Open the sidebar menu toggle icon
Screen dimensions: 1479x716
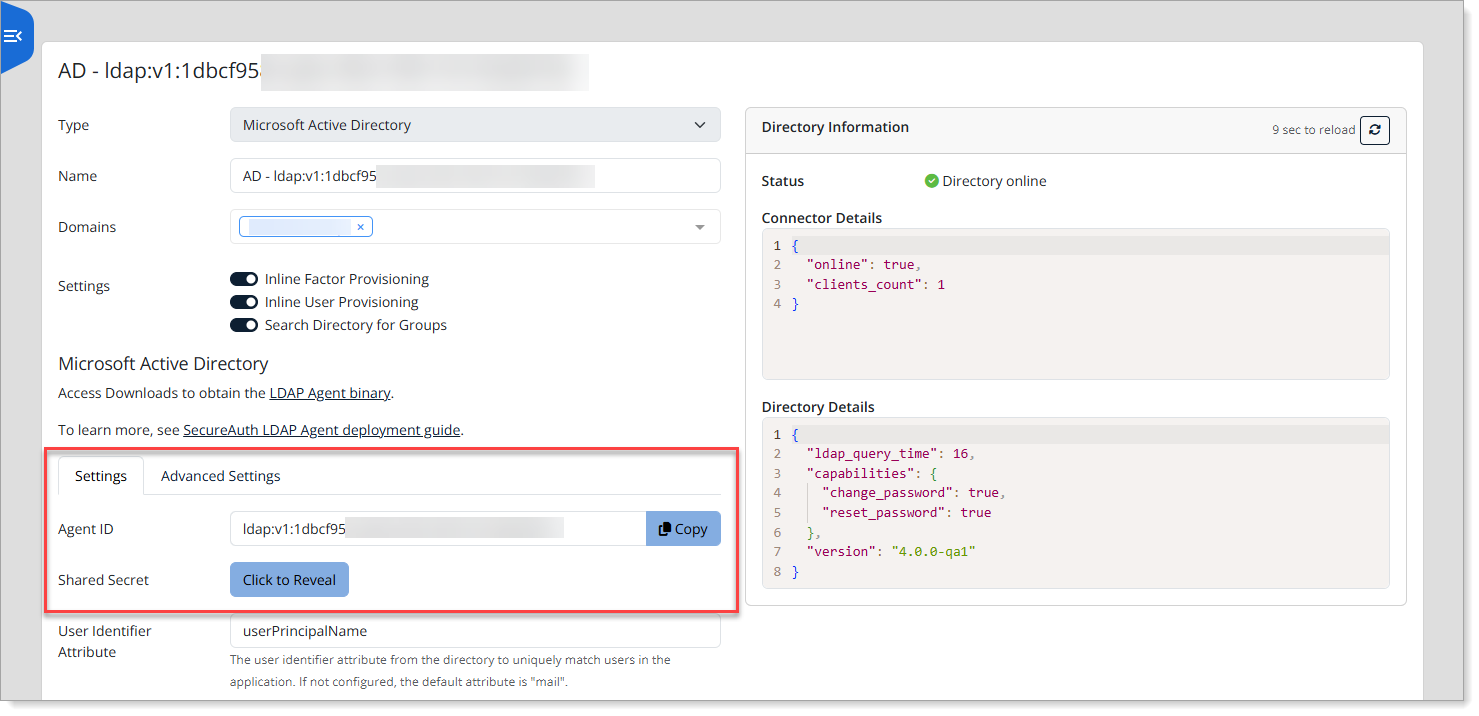point(14,37)
